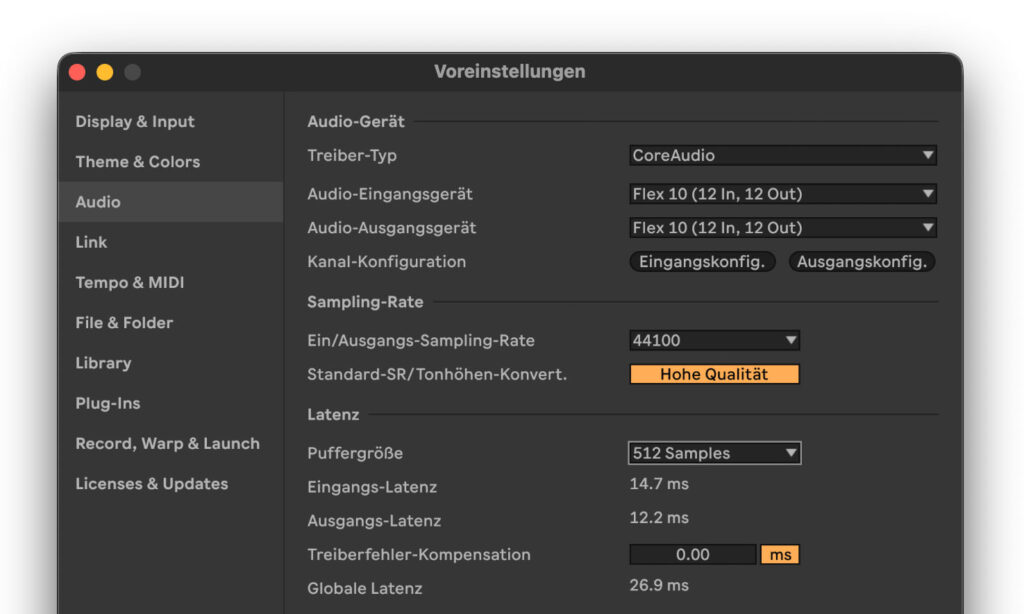Toggle the orange ms unit button
The height and width of the screenshot is (614, 1024).
(780, 555)
